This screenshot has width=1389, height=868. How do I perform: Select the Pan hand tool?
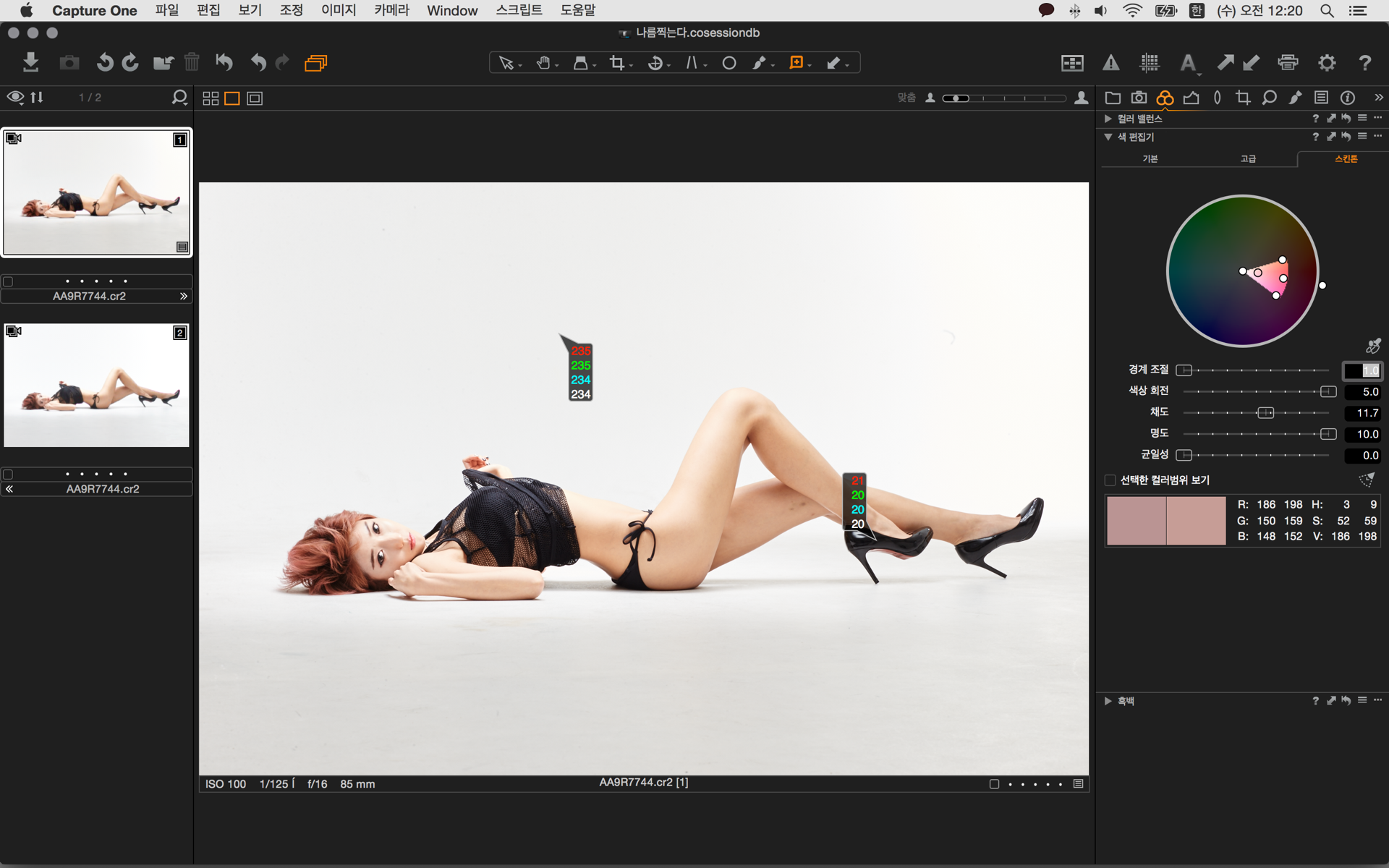(543, 63)
